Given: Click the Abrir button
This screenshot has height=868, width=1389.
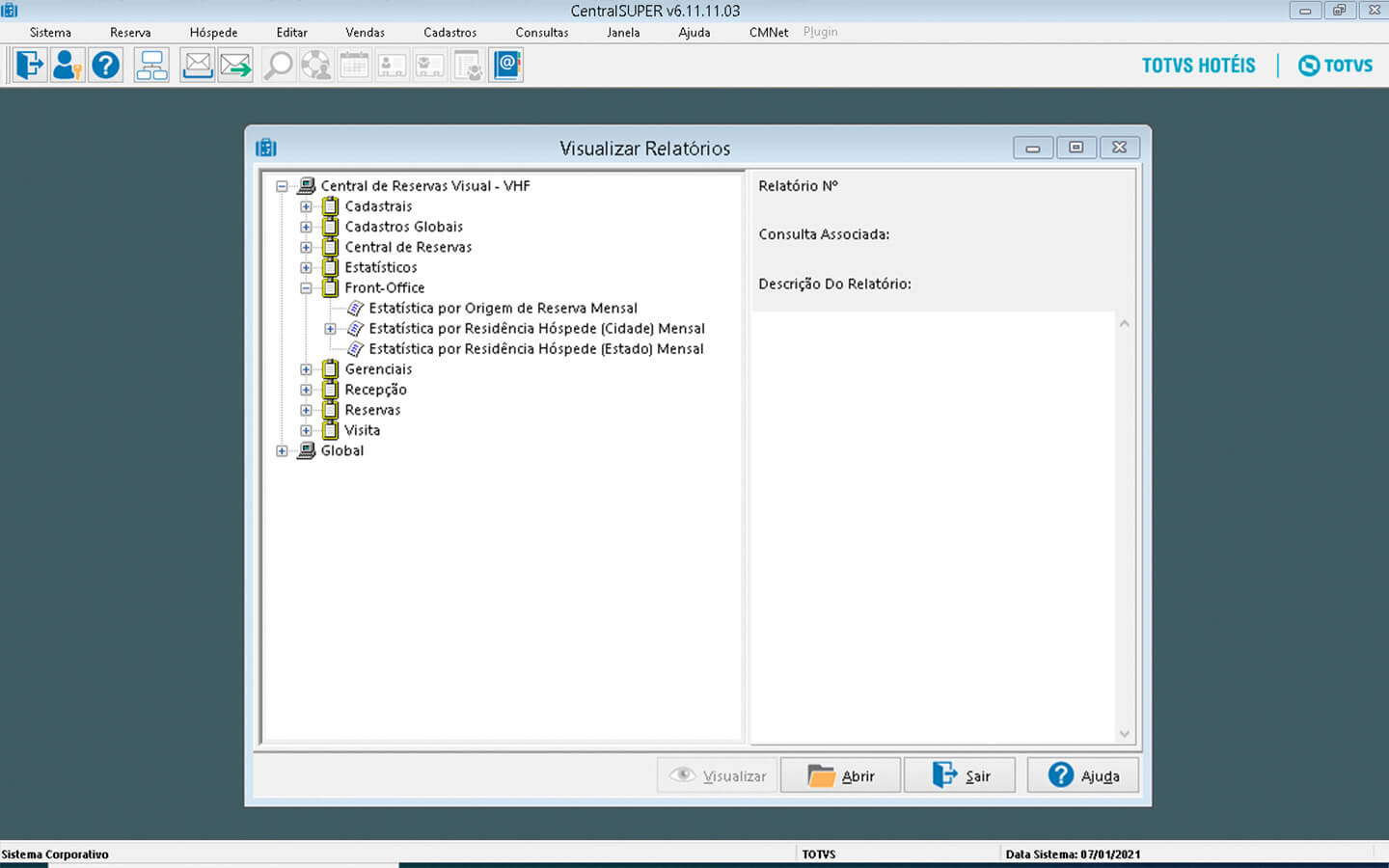Looking at the screenshot, I should point(840,775).
